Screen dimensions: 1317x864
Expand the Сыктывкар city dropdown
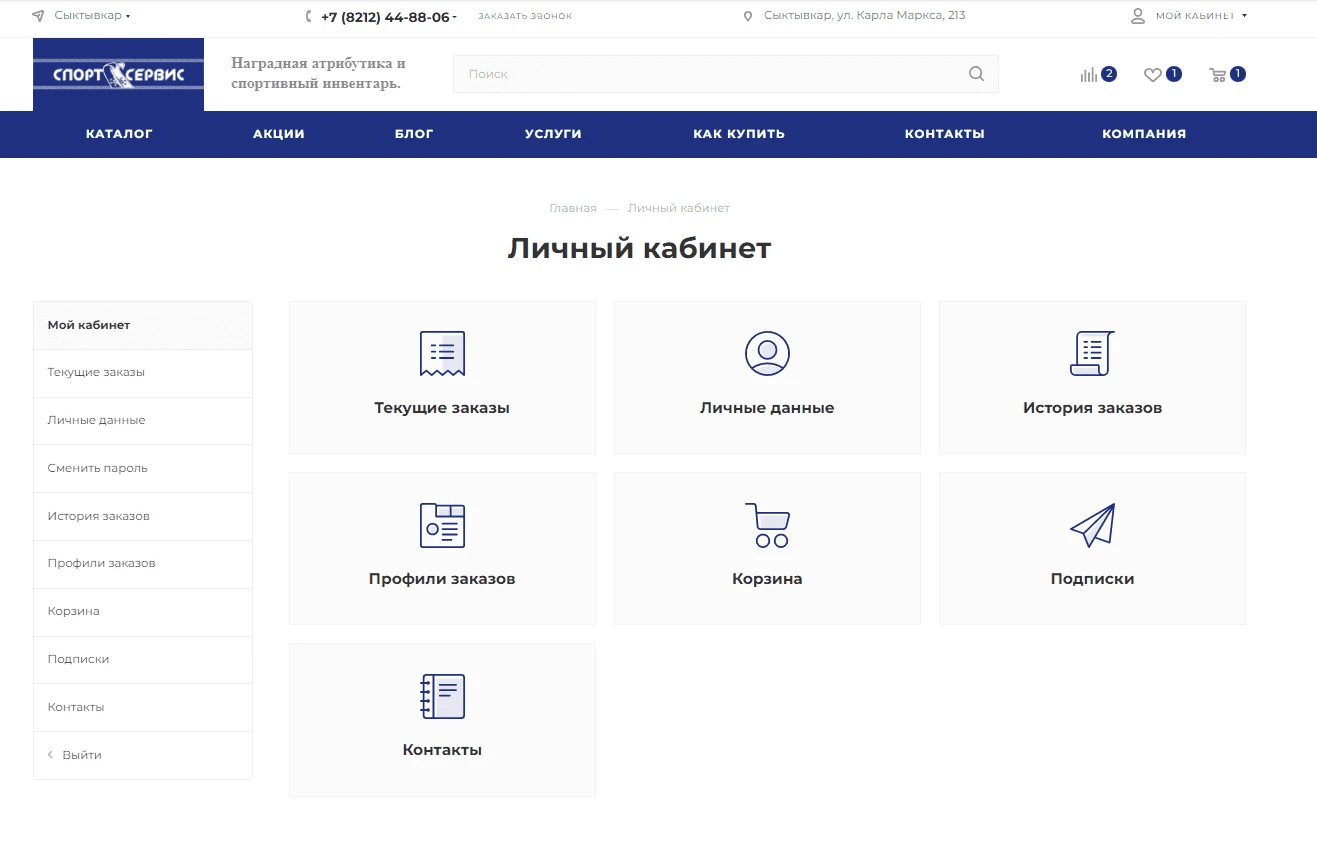coord(128,16)
